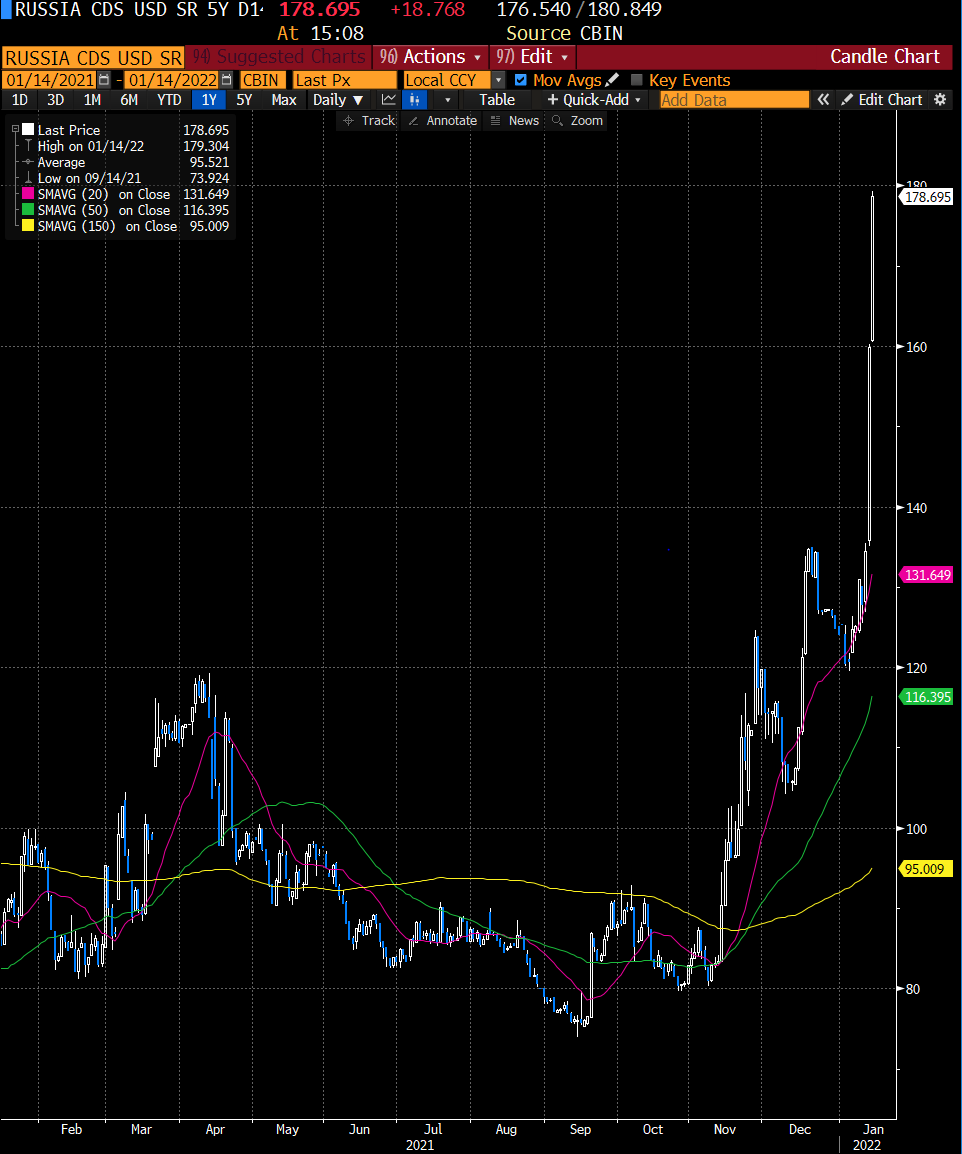Click the CBIN source field
The image size is (962, 1154).
[263, 80]
